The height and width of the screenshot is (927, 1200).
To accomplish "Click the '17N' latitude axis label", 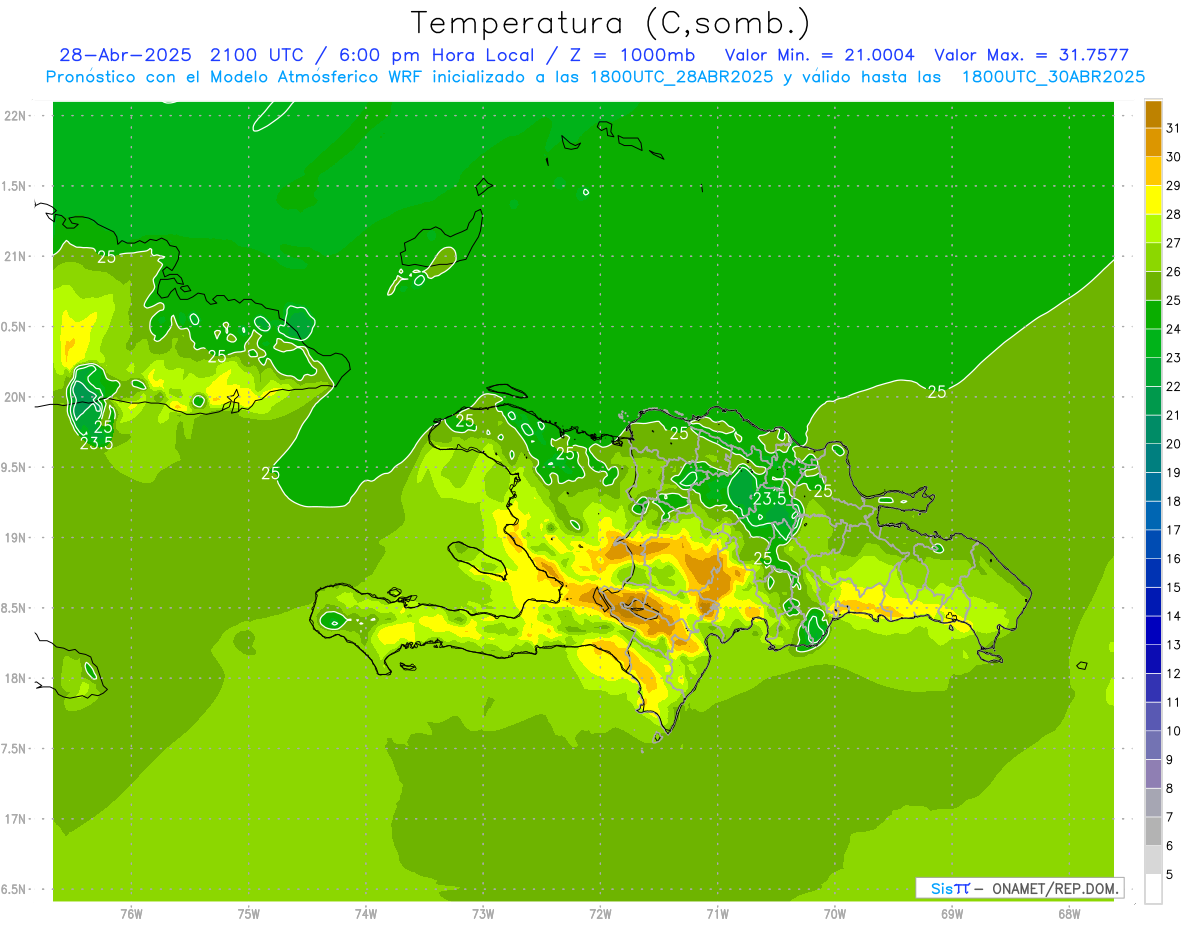I will click(17, 819).
